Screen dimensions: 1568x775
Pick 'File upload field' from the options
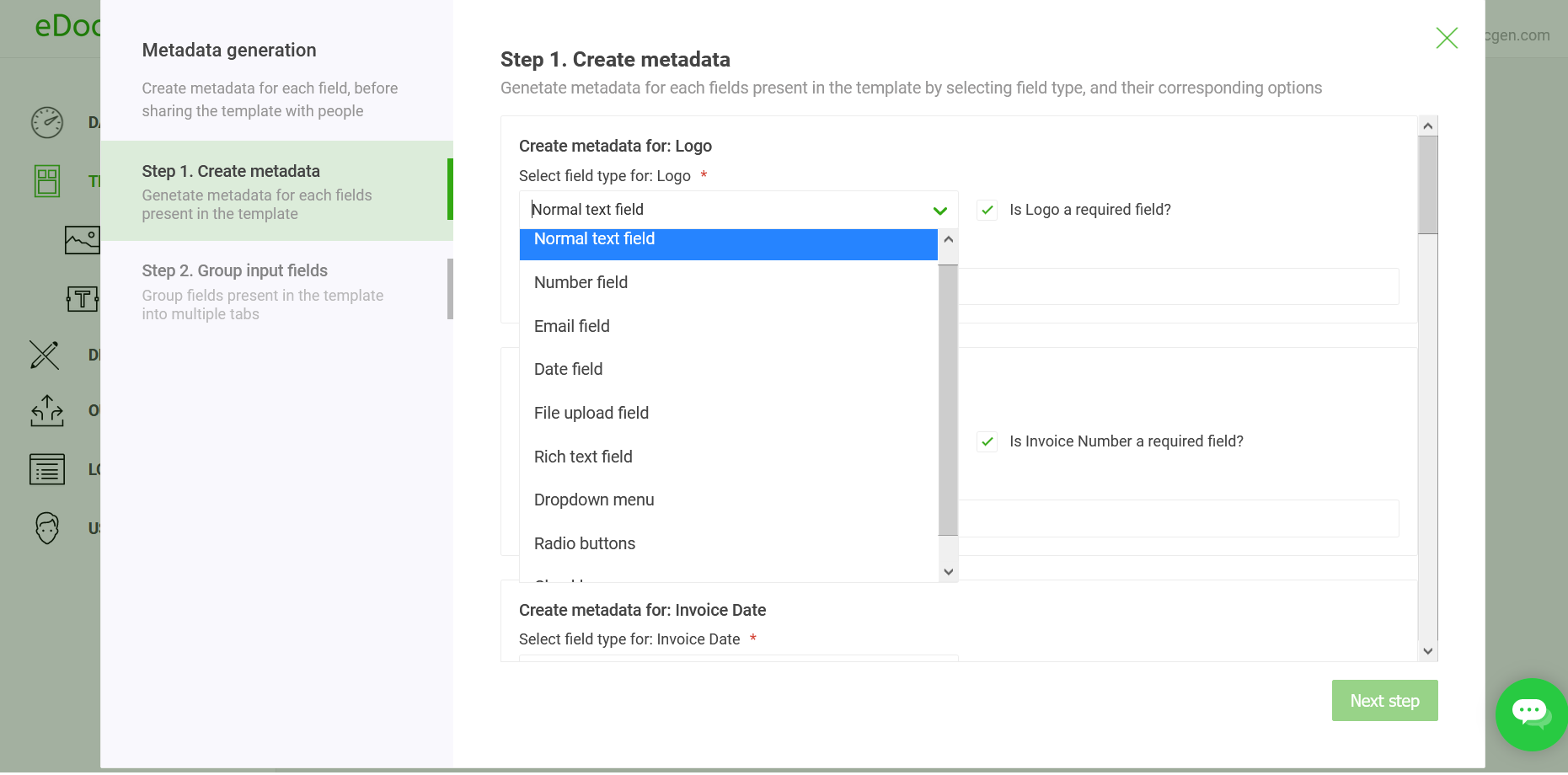click(x=591, y=413)
